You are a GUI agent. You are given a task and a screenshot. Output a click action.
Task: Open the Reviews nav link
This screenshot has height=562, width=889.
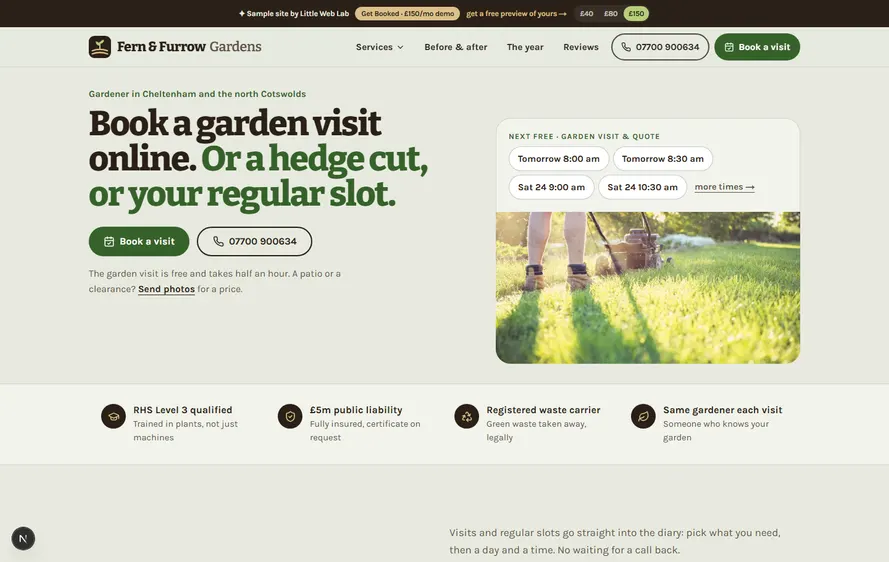pos(581,47)
